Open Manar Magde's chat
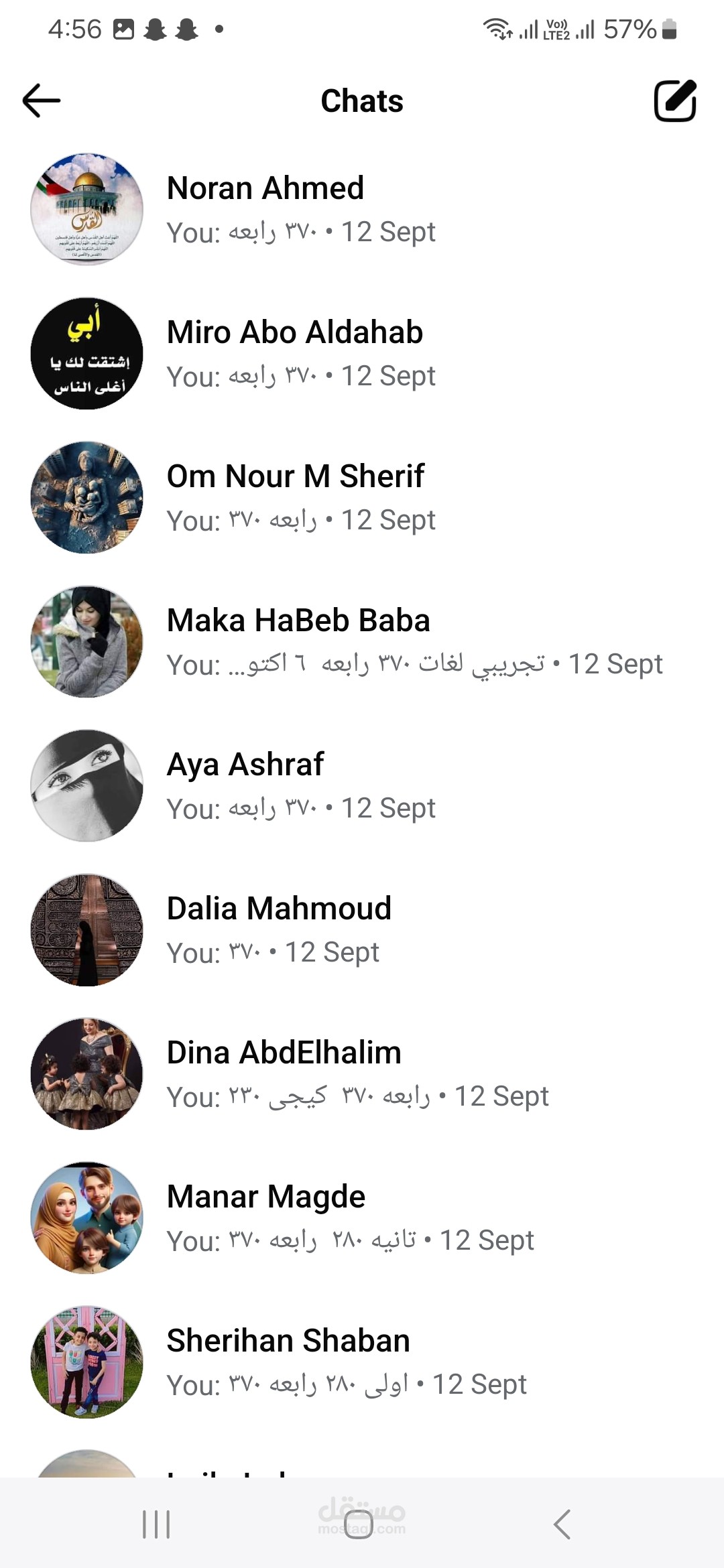The width and height of the screenshot is (724, 1568). 362,1218
